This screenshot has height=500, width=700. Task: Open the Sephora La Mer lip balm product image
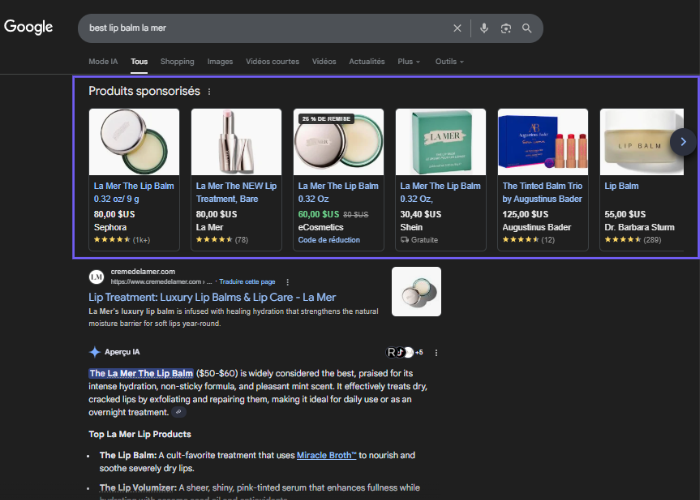tap(134, 141)
